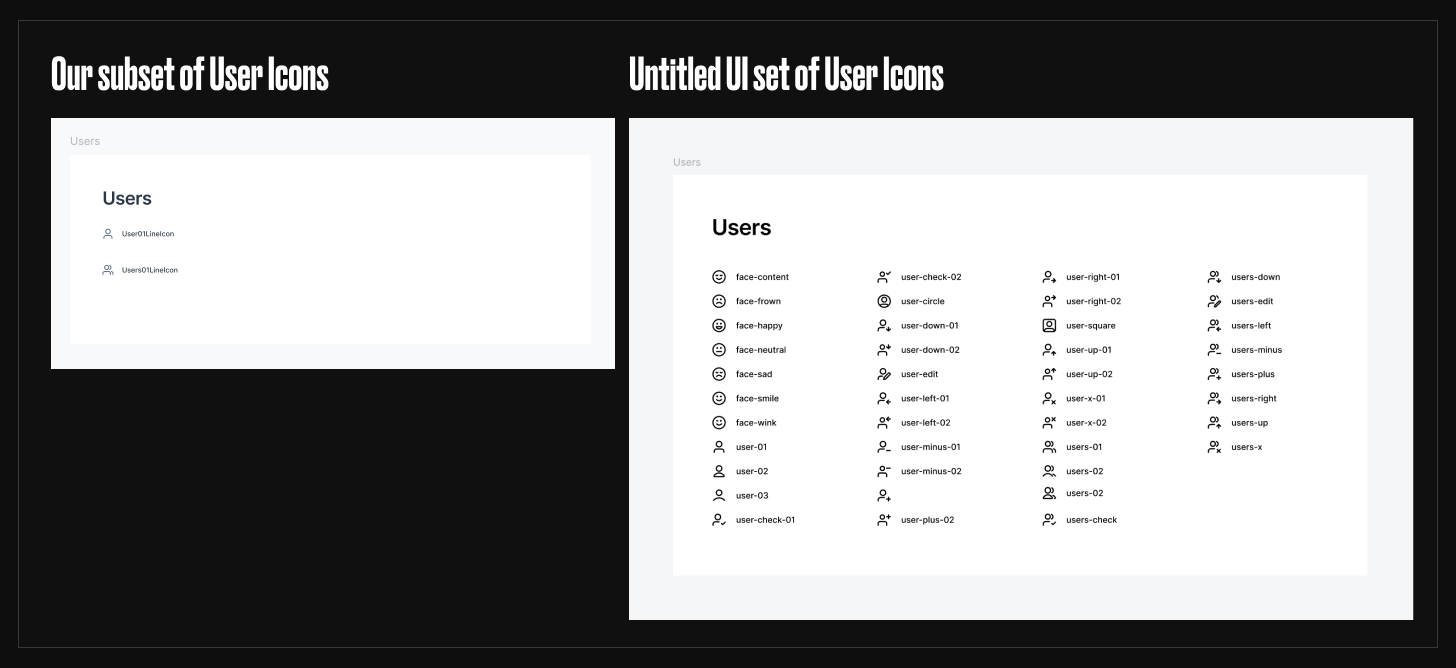The height and width of the screenshot is (668, 1456).
Task: Click the user-right-01 icon
Action: [1049, 277]
